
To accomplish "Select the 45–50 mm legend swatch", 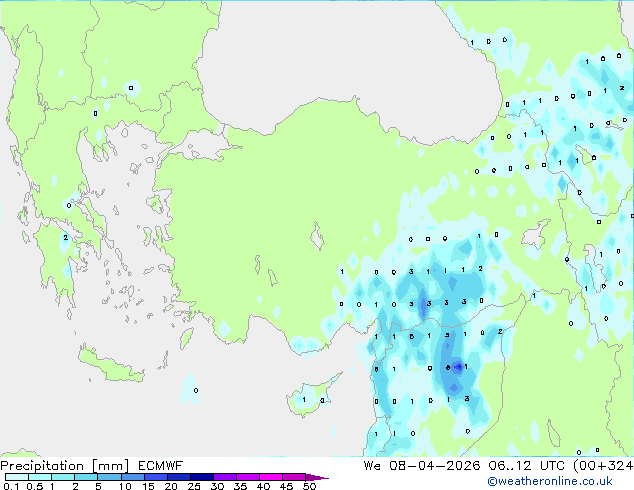I will [294, 477].
